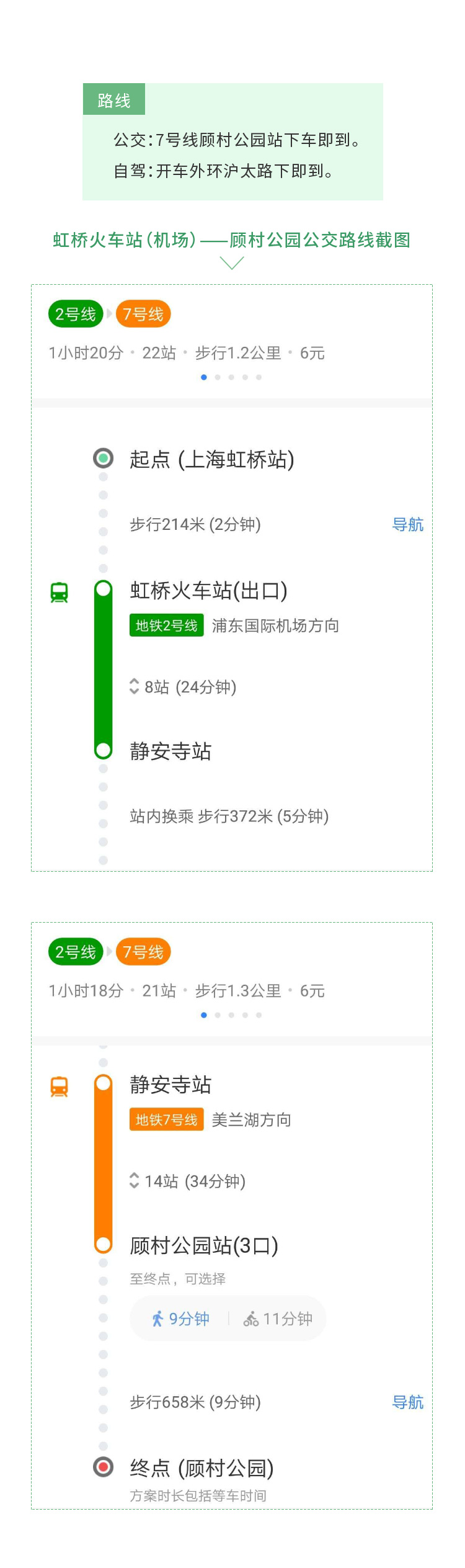Select the second page dot in top card
The height and width of the screenshot is (1568, 465).
click(x=218, y=377)
